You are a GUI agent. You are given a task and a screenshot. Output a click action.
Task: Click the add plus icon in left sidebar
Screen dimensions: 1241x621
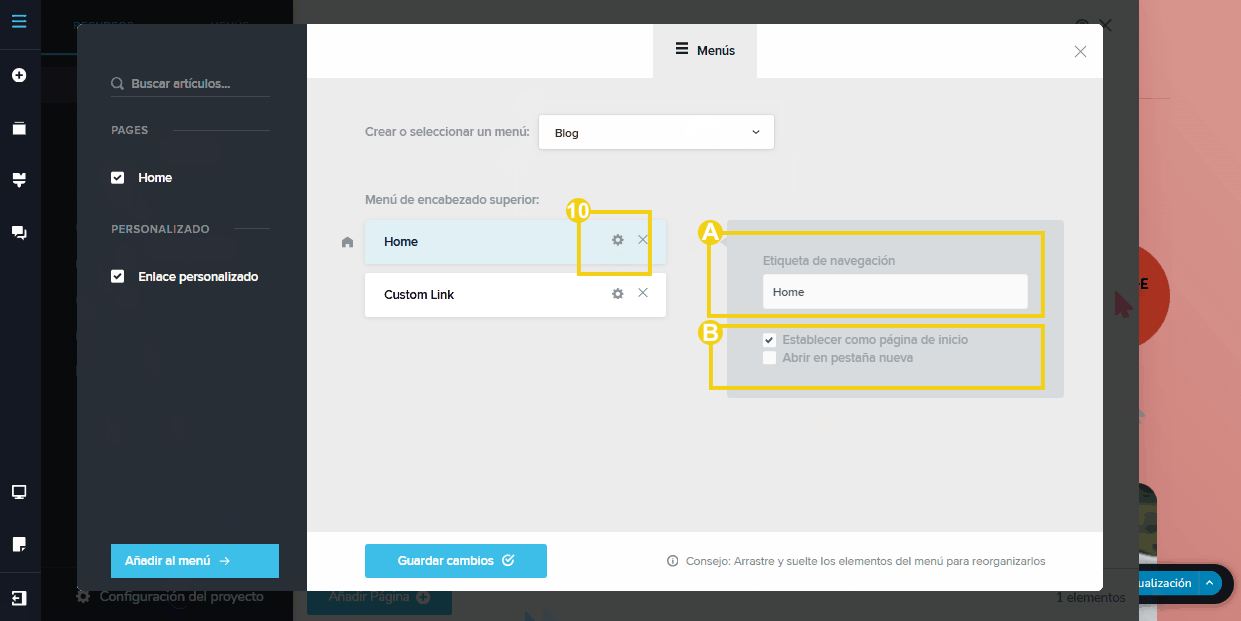click(19, 75)
